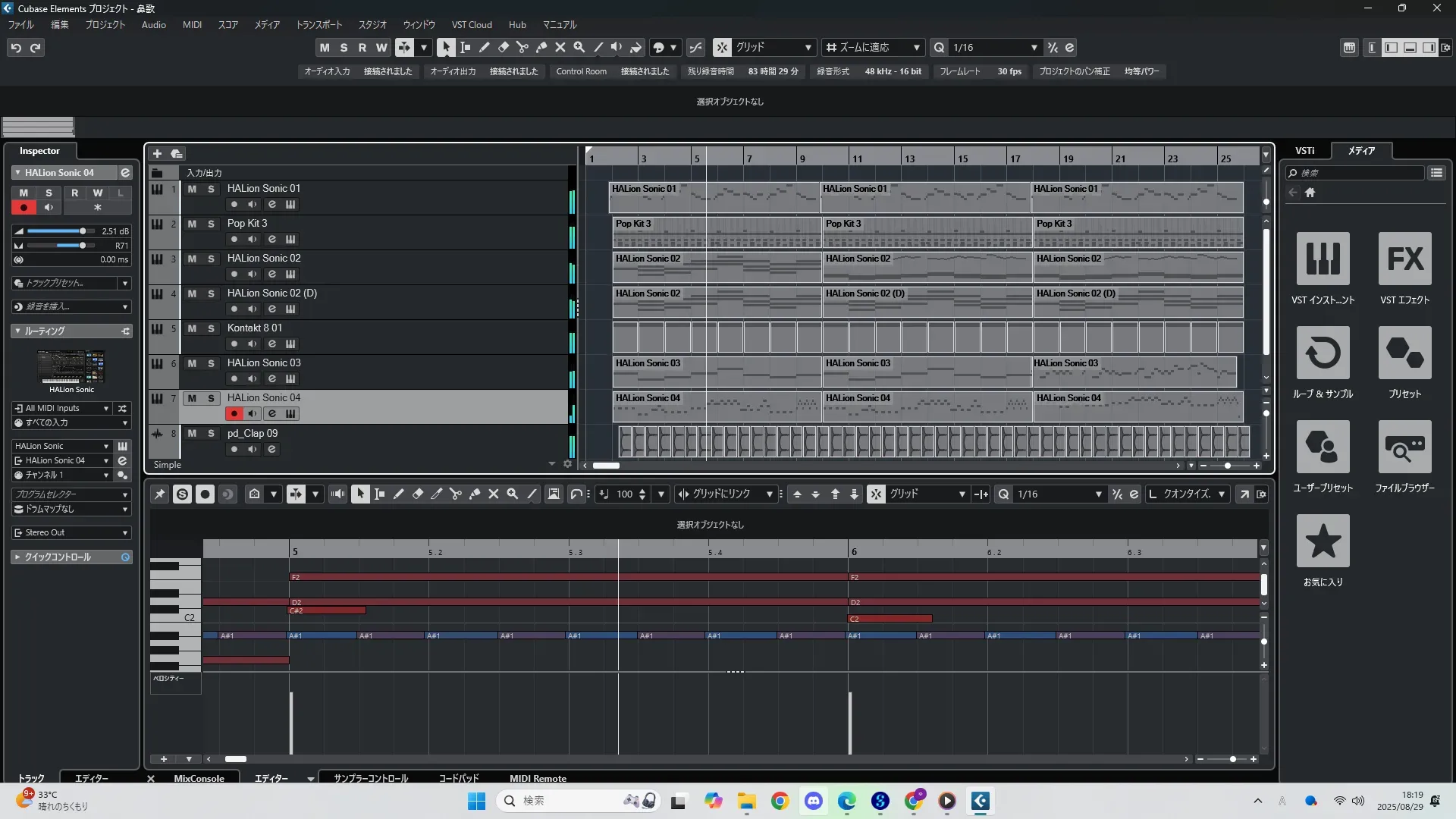1456x819 pixels.
Task: Click the Add Track plus icon
Action: (x=157, y=153)
